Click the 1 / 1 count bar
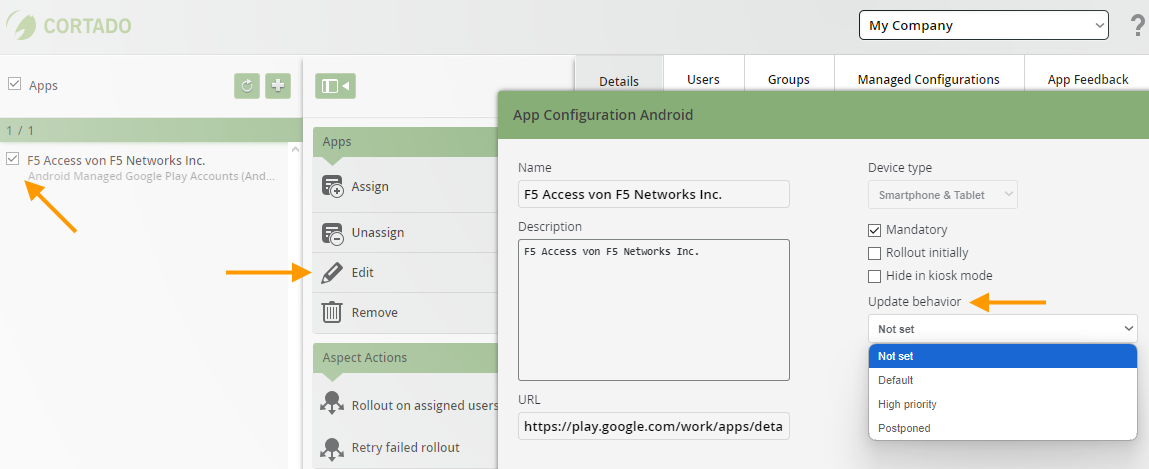 (151, 130)
